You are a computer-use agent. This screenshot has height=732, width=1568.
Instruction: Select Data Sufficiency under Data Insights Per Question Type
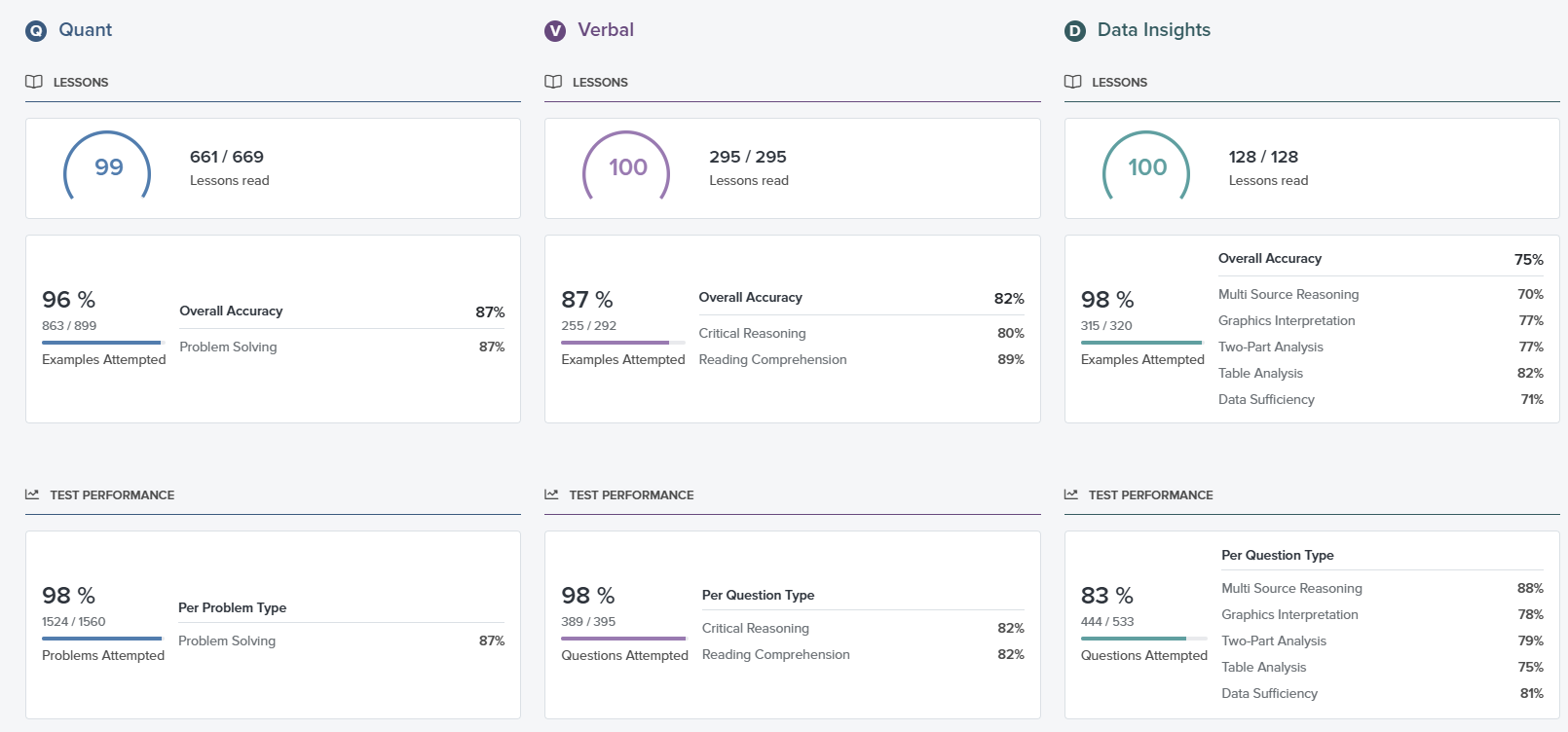coord(1269,693)
